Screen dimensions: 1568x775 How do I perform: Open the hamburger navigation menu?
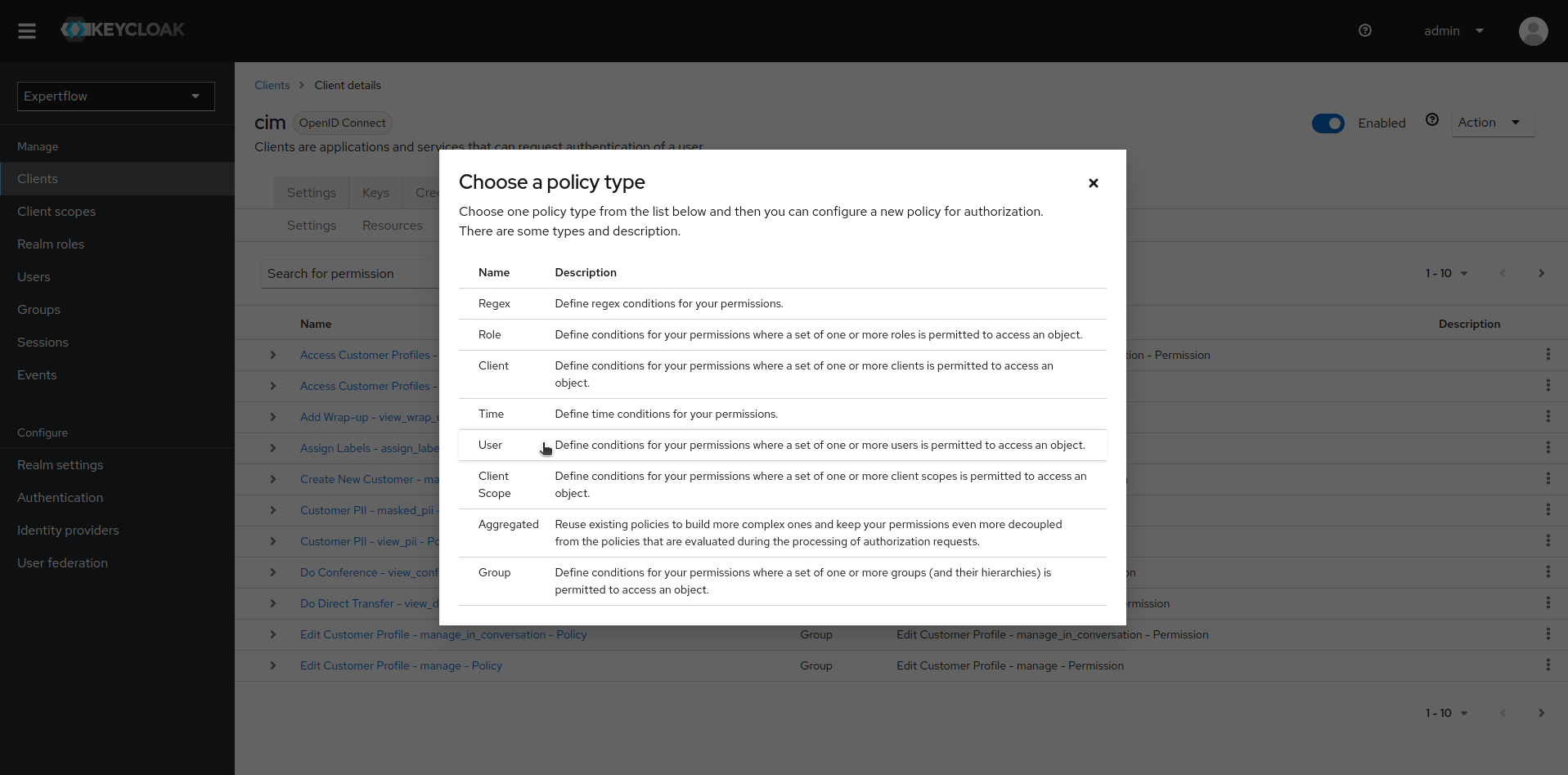[27, 30]
